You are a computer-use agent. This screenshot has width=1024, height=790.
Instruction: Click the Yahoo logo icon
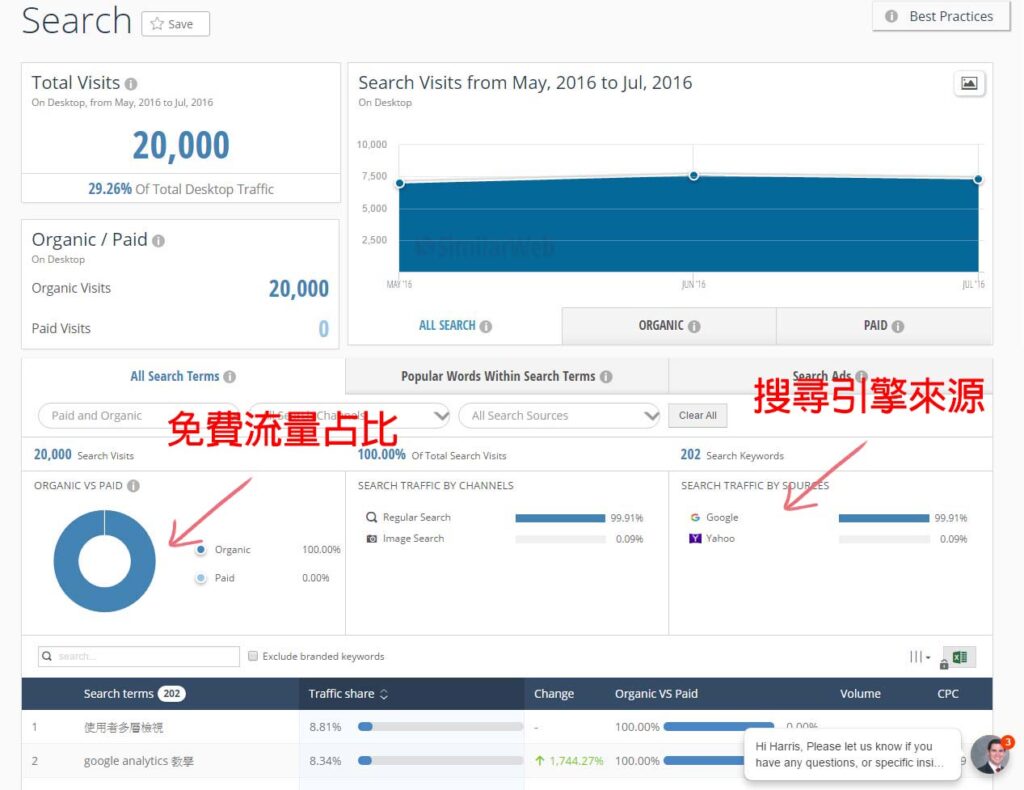(695, 539)
